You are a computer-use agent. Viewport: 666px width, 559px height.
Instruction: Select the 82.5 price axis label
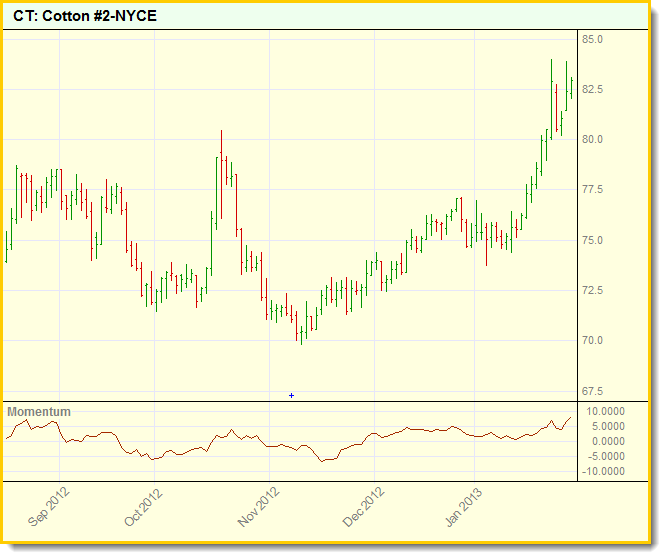pyautogui.click(x=593, y=90)
